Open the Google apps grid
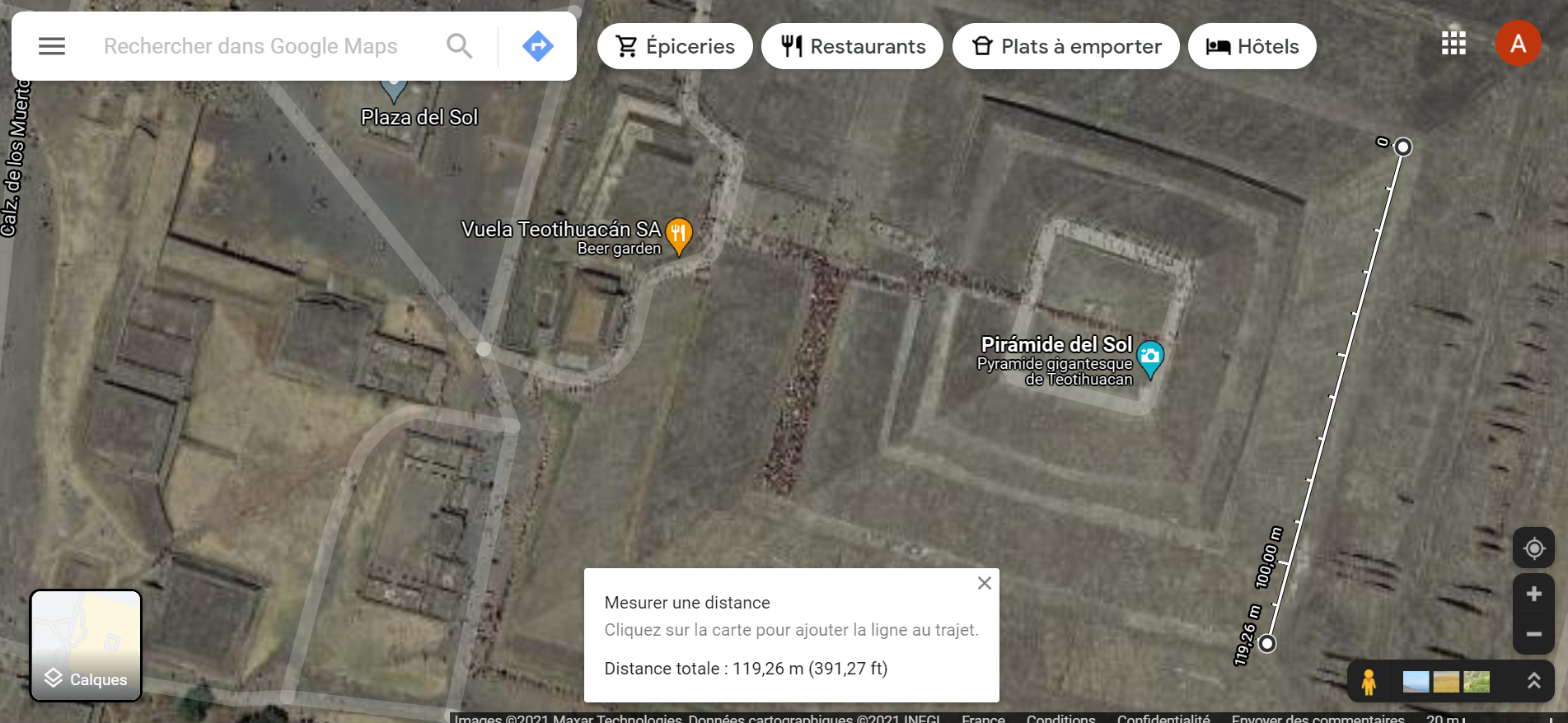The width and height of the screenshot is (1568, 723). [x=1453, y=44]
